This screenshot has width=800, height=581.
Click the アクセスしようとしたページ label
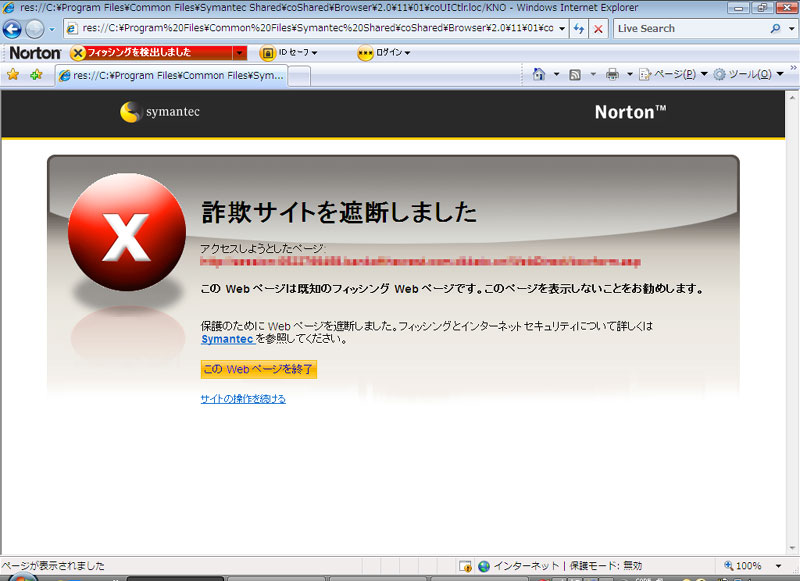point(263,249)
